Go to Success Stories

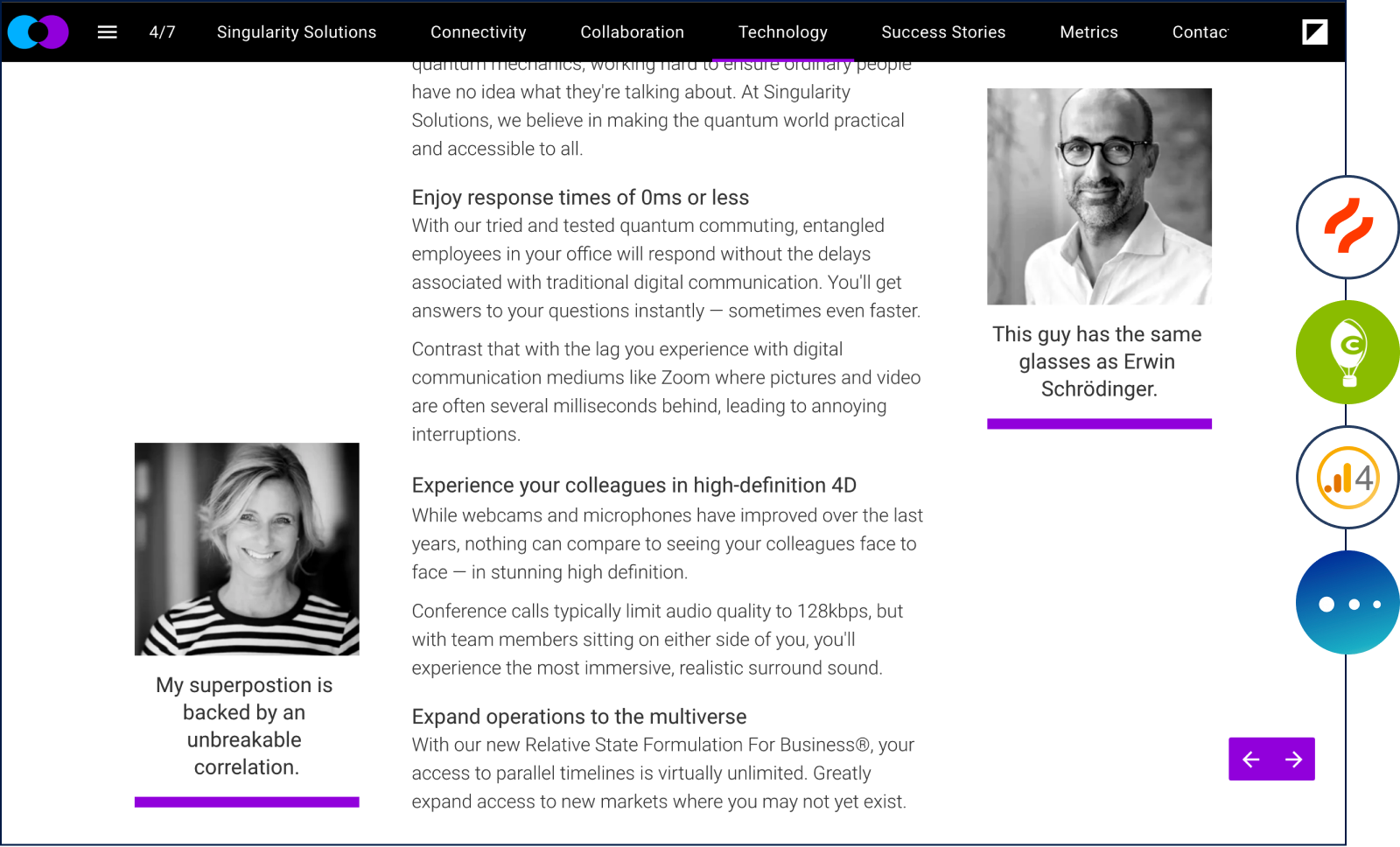tap(943, 32)
